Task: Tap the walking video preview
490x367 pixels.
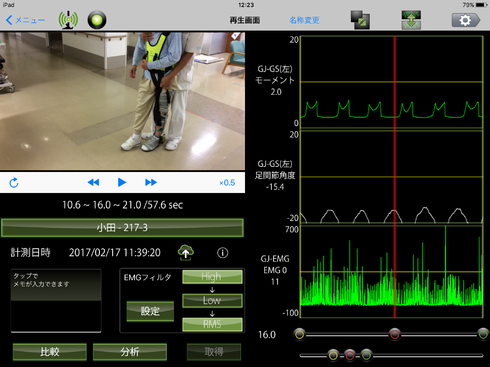Action: point(122,101)
